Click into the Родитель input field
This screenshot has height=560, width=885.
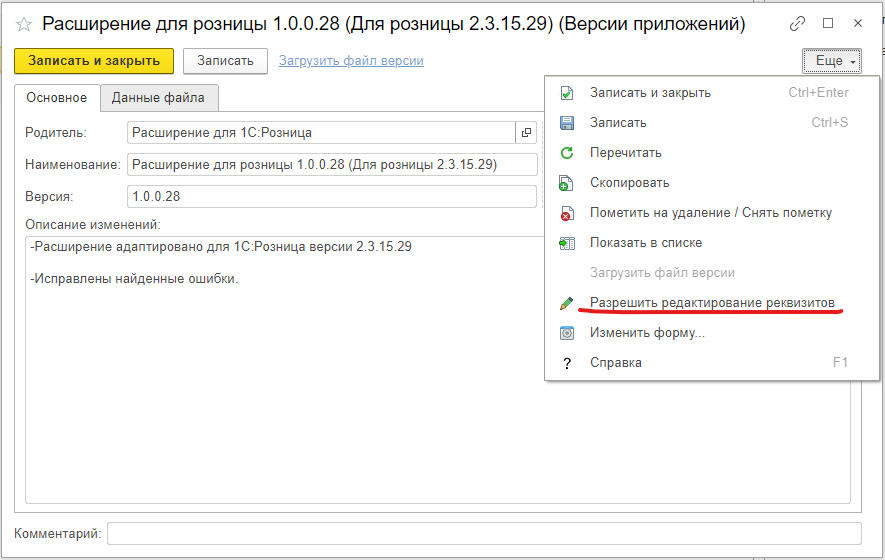coord(321,133)
